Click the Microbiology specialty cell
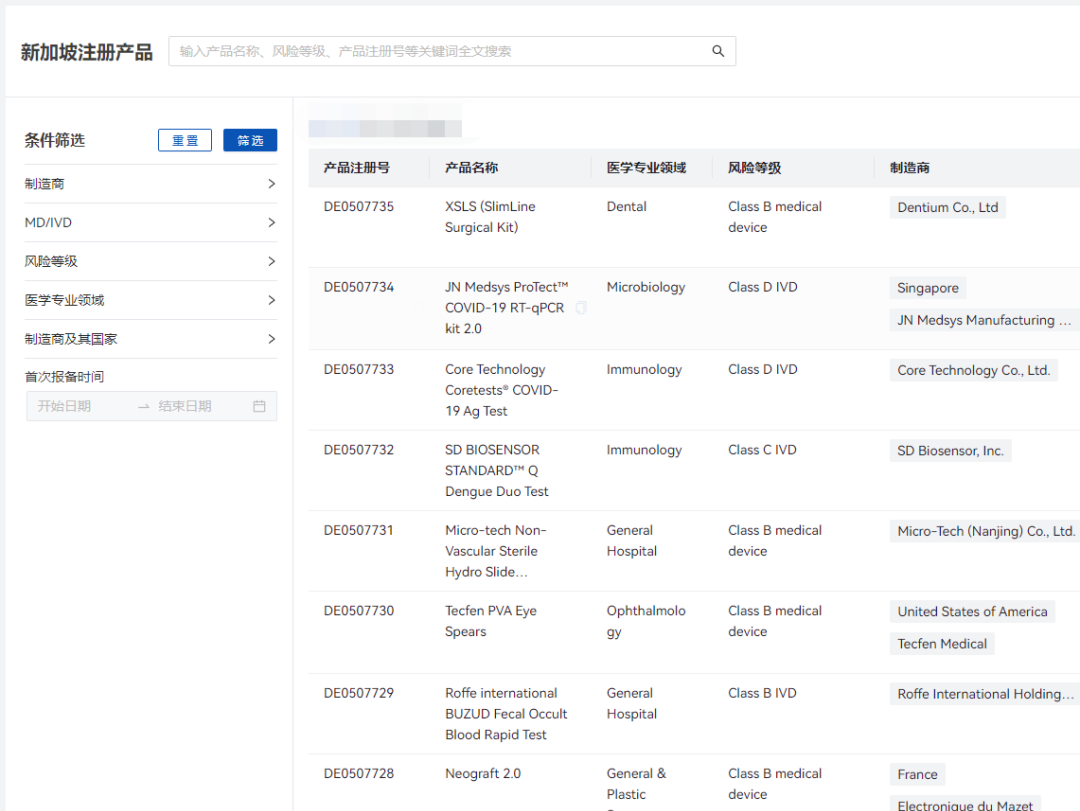The image size is (1080, 811). point(645,287)
